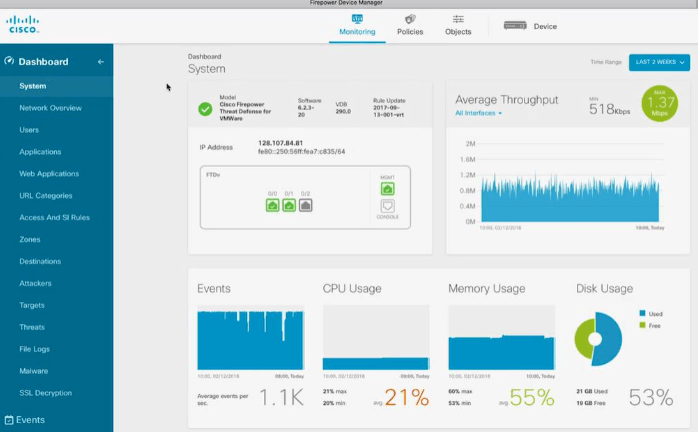698x432 pixels.
Task: Click the blue Used legend swatch
Action: tap(642, 313)
